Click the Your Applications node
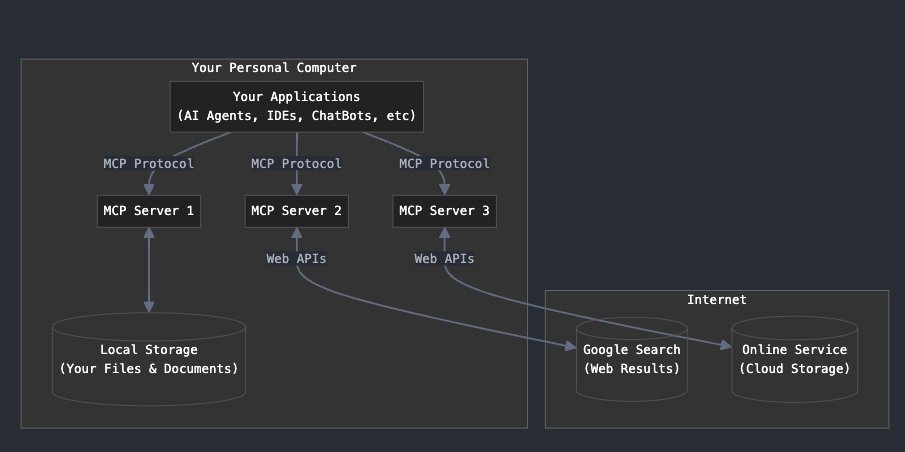The width and height of the screenshot is (905, 452). click(297, 106)
